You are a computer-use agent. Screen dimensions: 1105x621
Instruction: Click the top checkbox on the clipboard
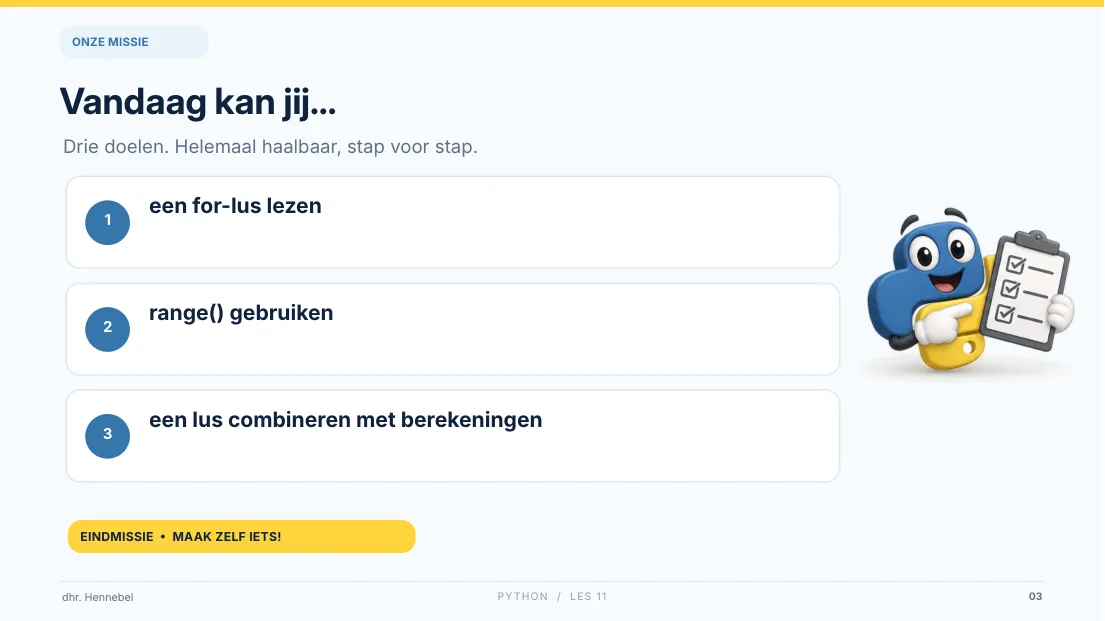1016,265
